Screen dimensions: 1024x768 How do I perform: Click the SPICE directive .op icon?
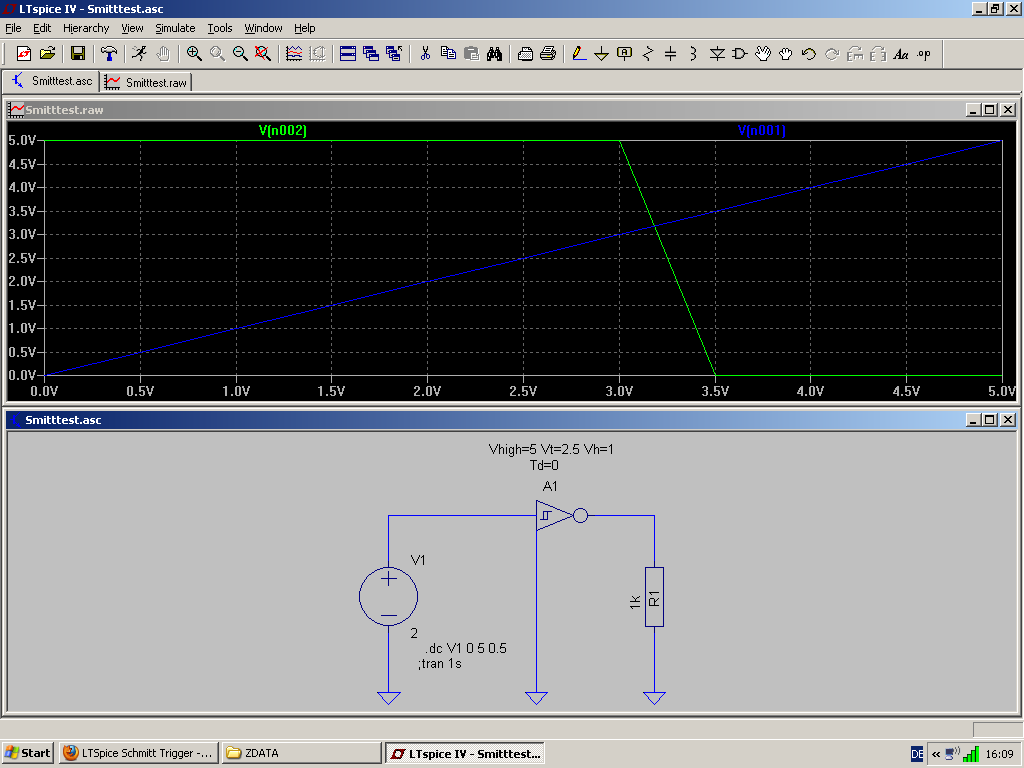click(923, 54)
